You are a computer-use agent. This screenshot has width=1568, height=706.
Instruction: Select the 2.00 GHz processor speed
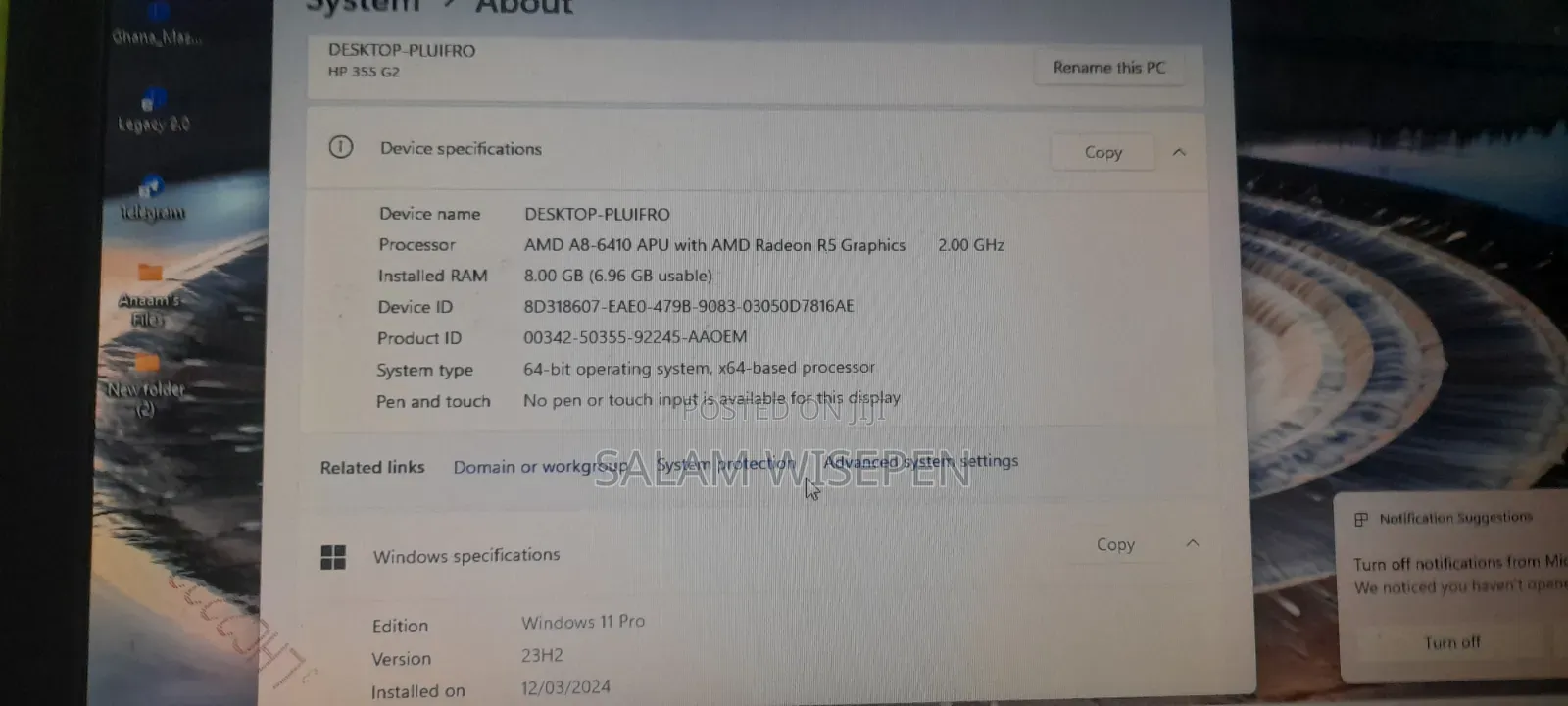pyautogui.click(x=970, y=245)
